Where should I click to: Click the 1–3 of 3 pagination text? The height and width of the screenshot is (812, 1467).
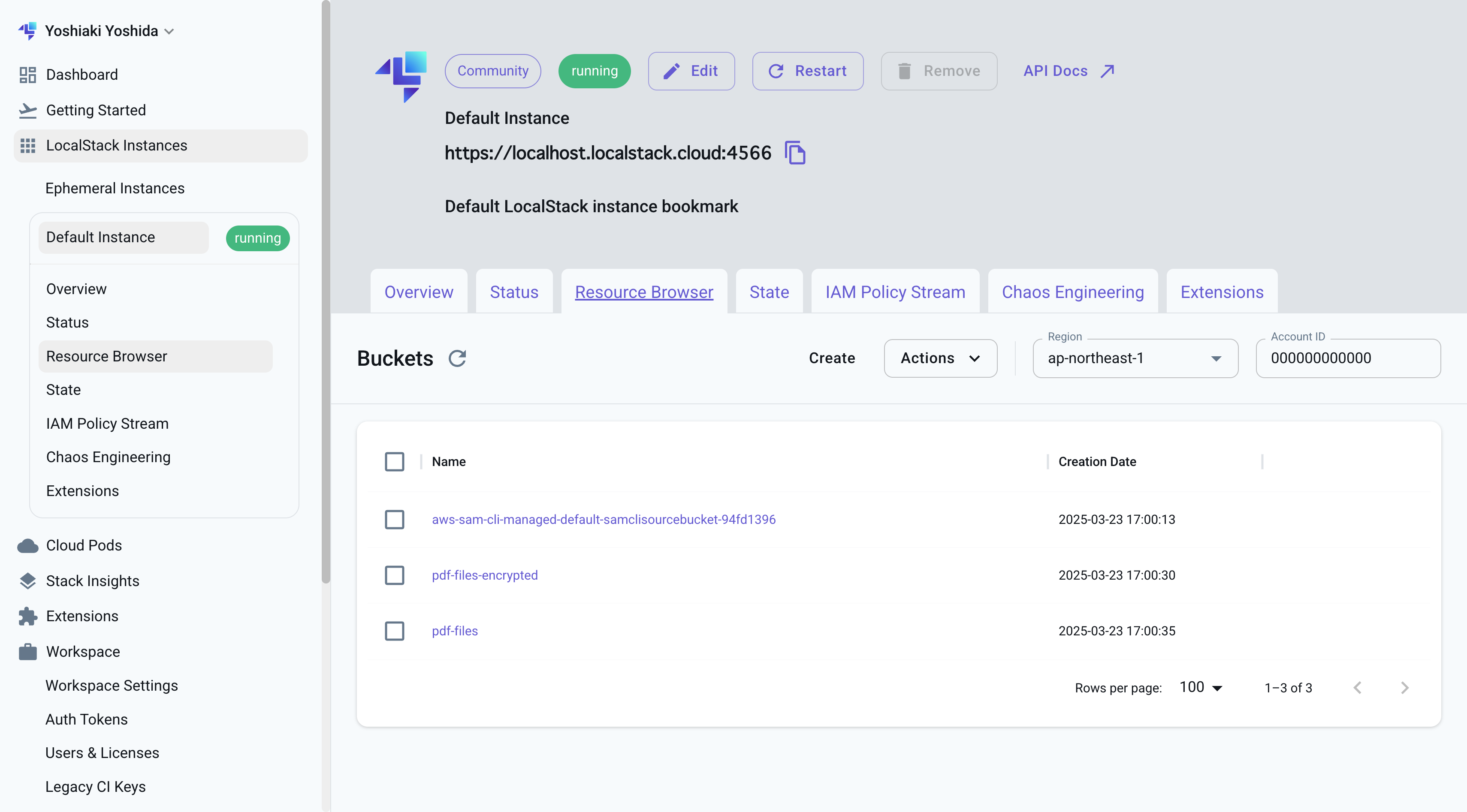[x=1288, y=688]
